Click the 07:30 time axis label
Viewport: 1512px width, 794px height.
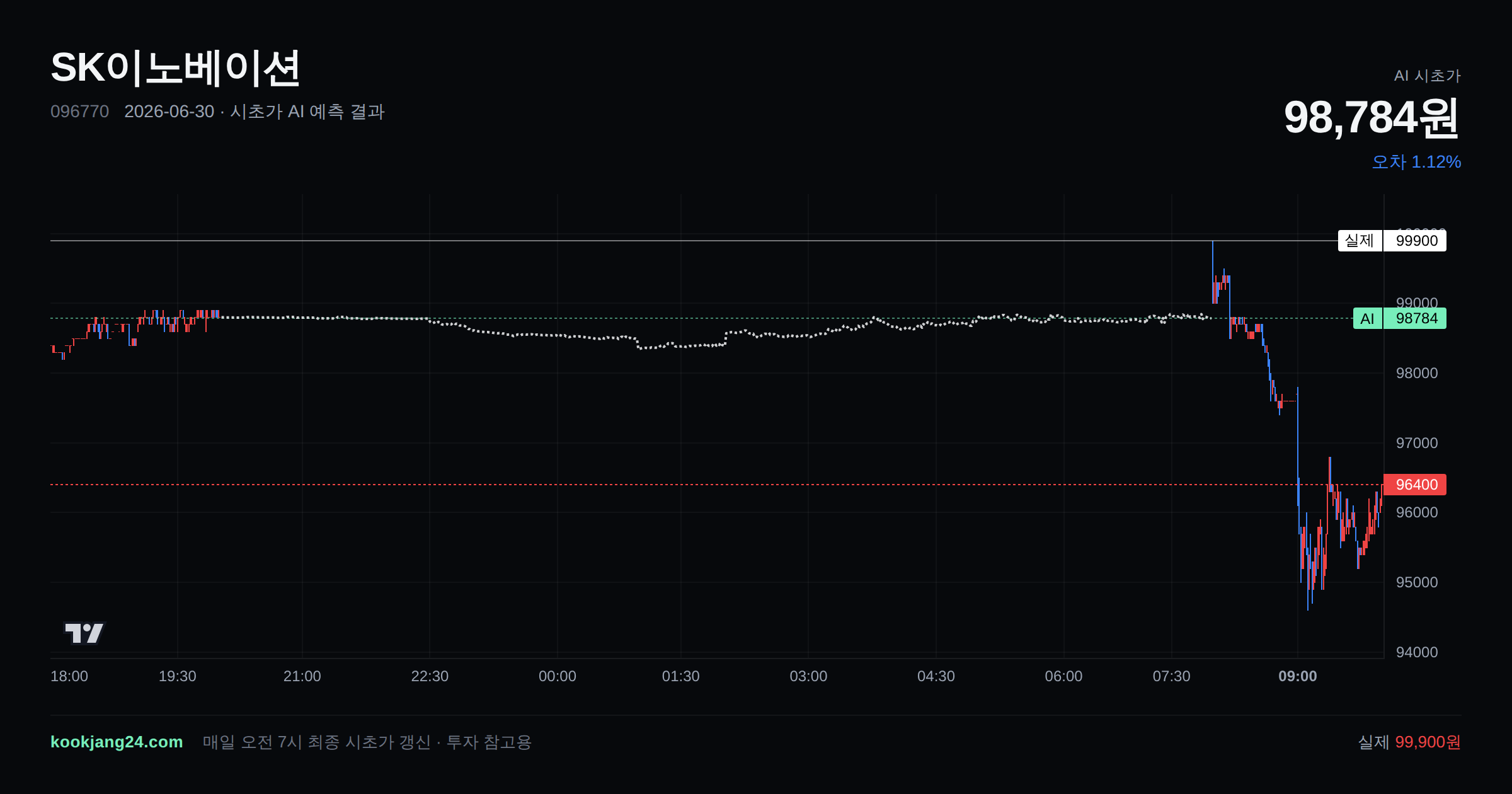(1172, 676)
